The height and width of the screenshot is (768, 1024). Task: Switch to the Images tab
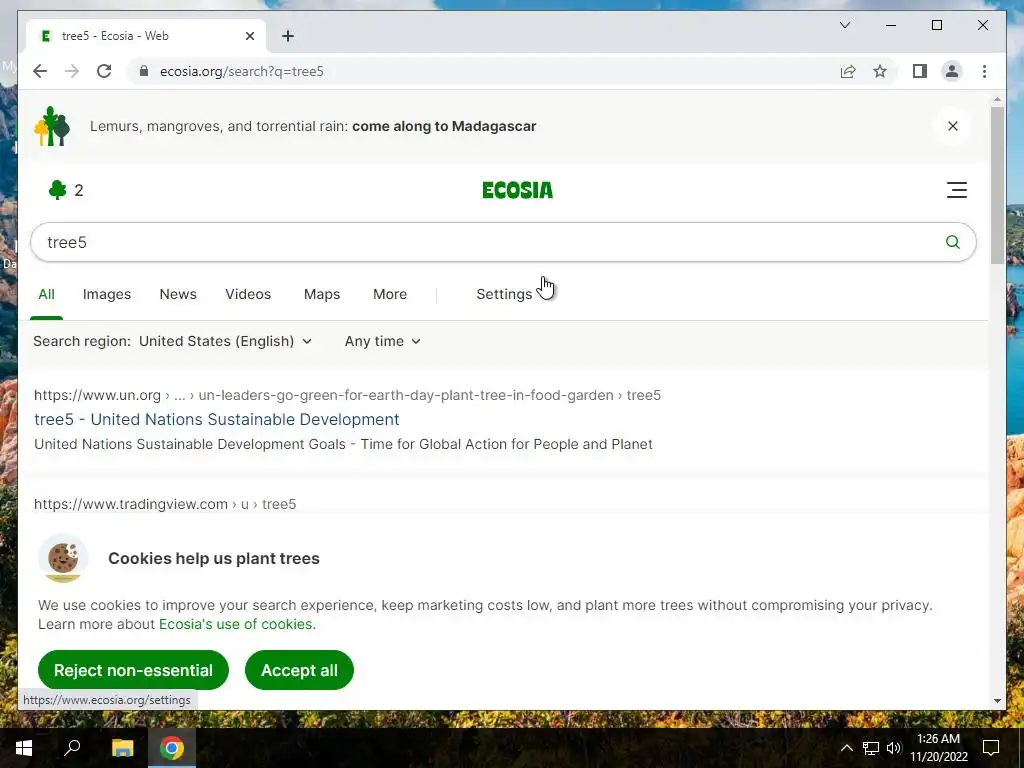tap(106, 294)
